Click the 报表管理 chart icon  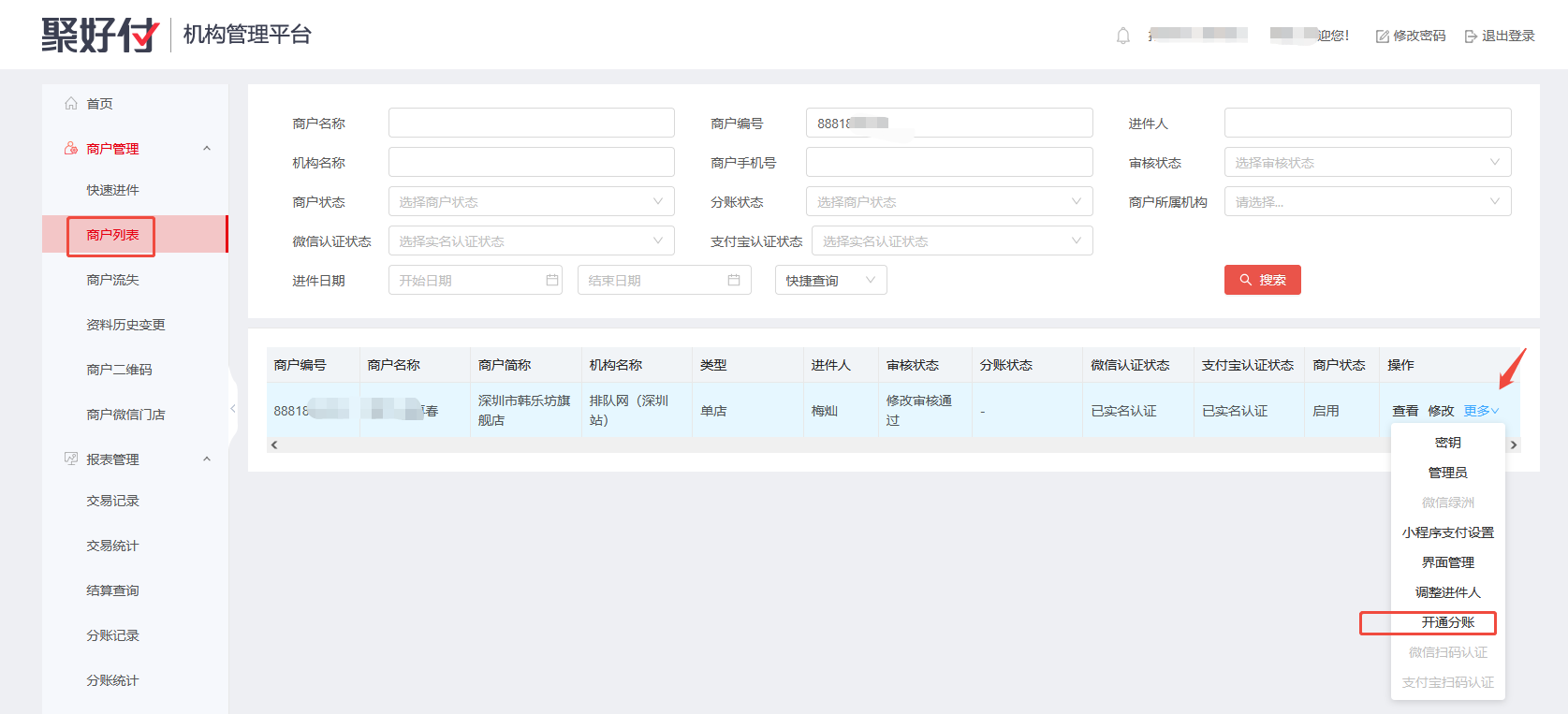click(x=71, y=459)
